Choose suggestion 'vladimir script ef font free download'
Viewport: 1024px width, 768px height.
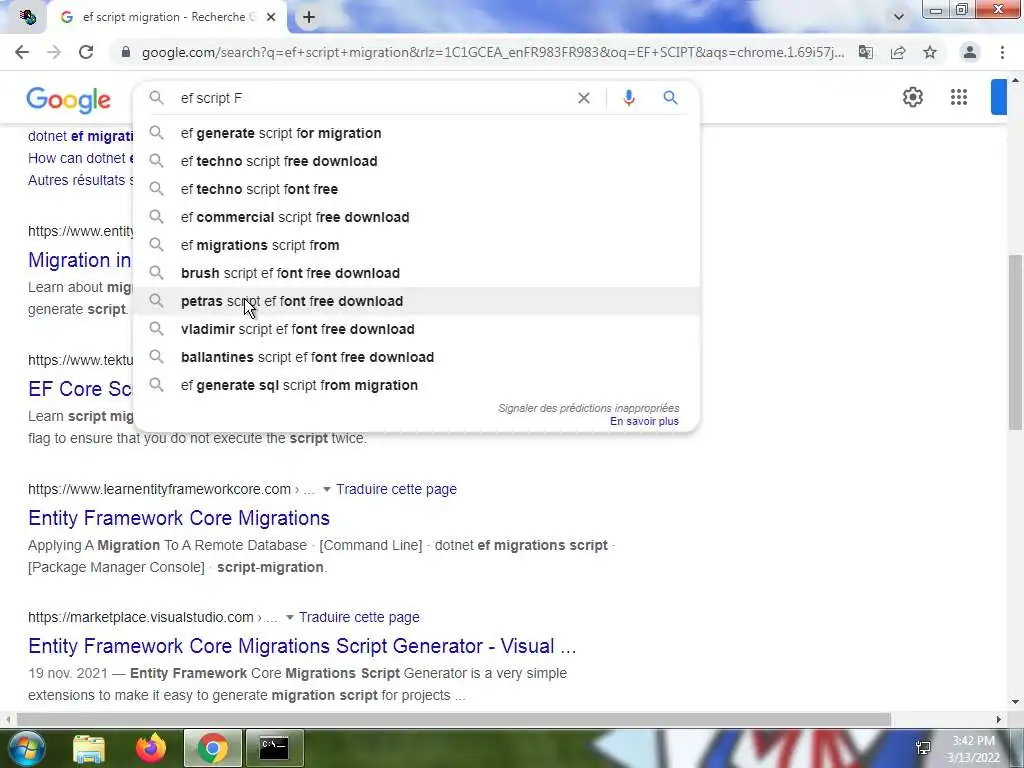416,329
